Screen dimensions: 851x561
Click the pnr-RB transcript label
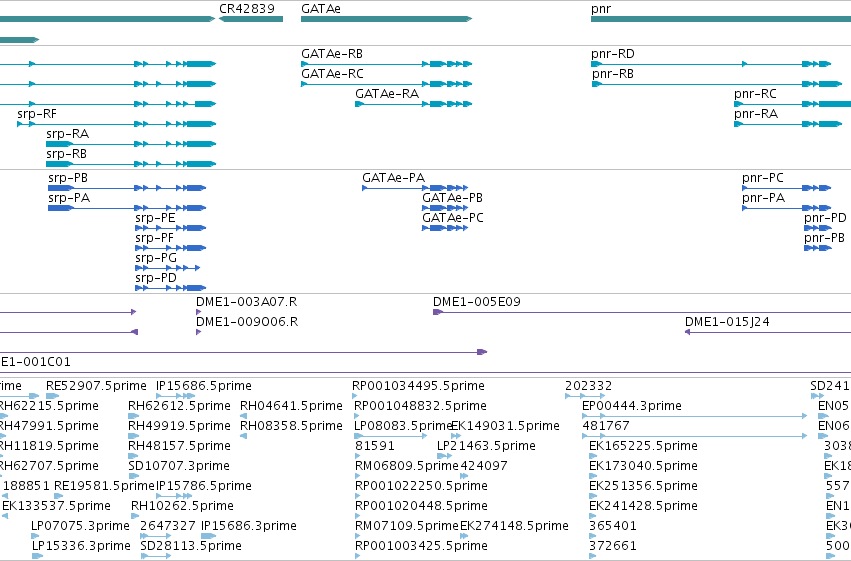coord(613,74)
